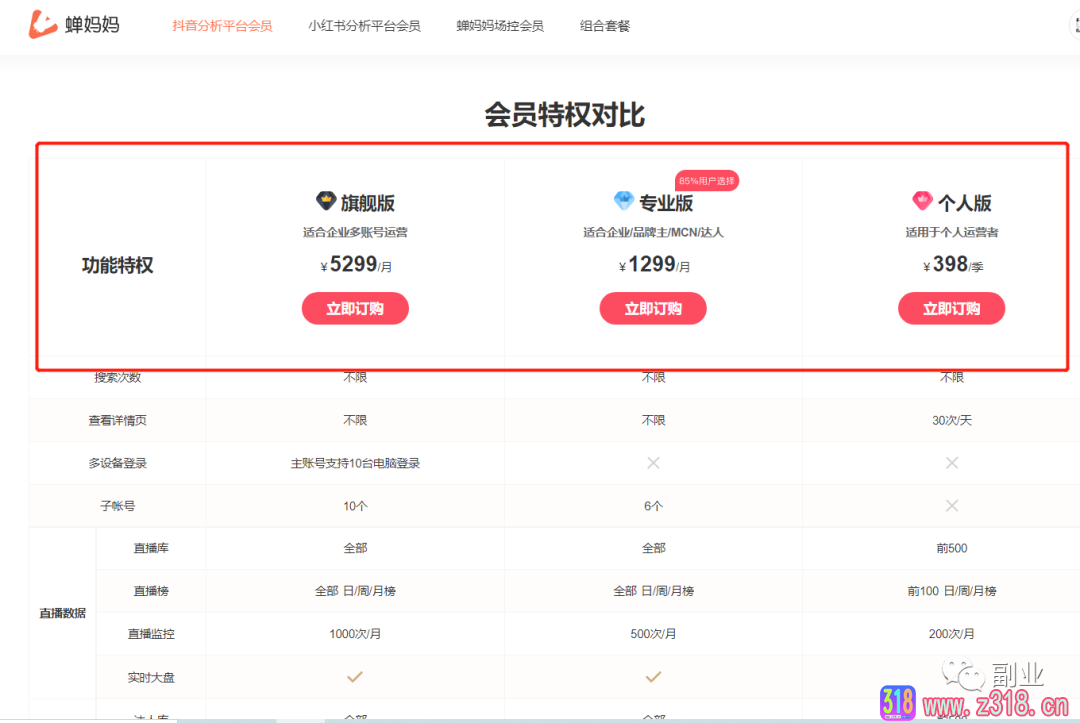Click the 旗舰版 实时大盘 checkmark icon
Image resolution: width=1080 pixels, height=723 pixels.
tap(355, 677)
